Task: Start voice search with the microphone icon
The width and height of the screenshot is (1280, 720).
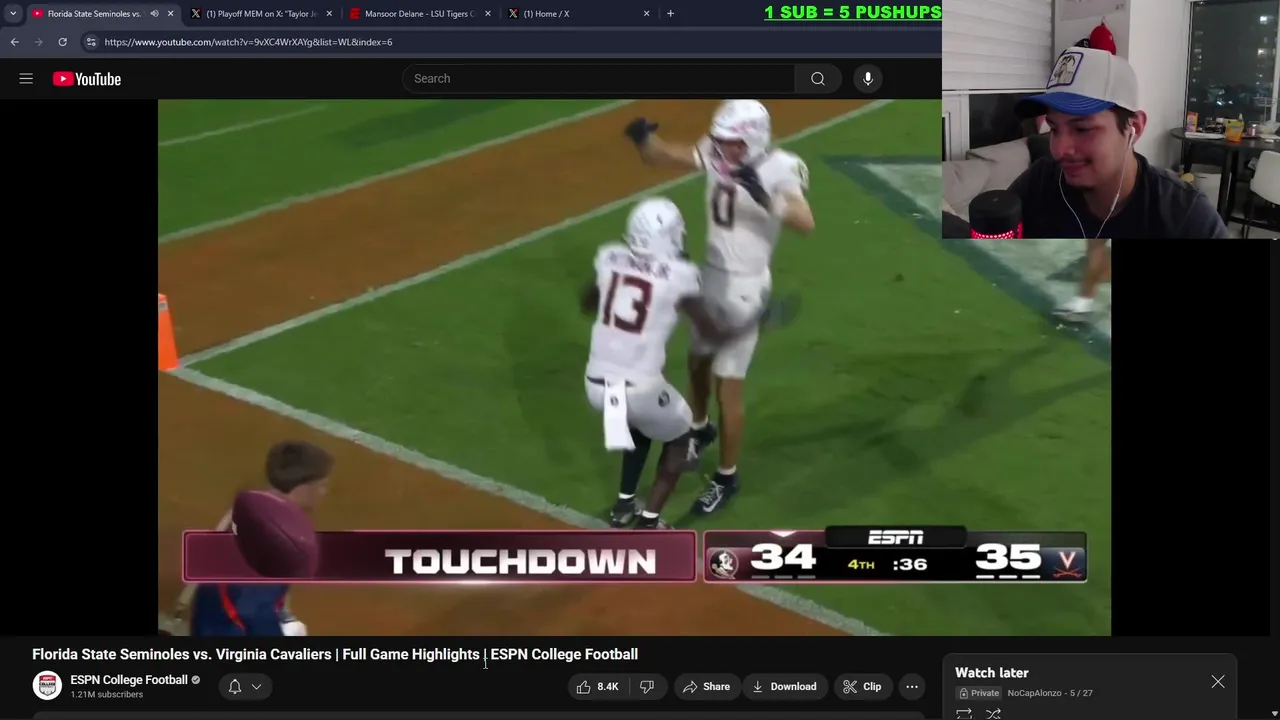Action: 868,79
